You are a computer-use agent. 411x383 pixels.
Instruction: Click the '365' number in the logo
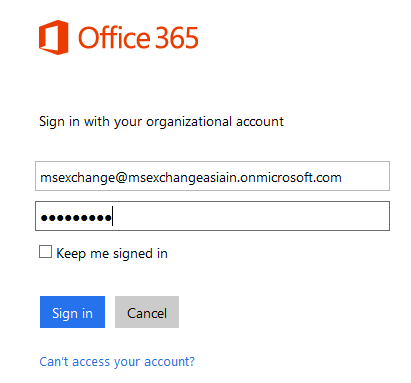(177, 38)
